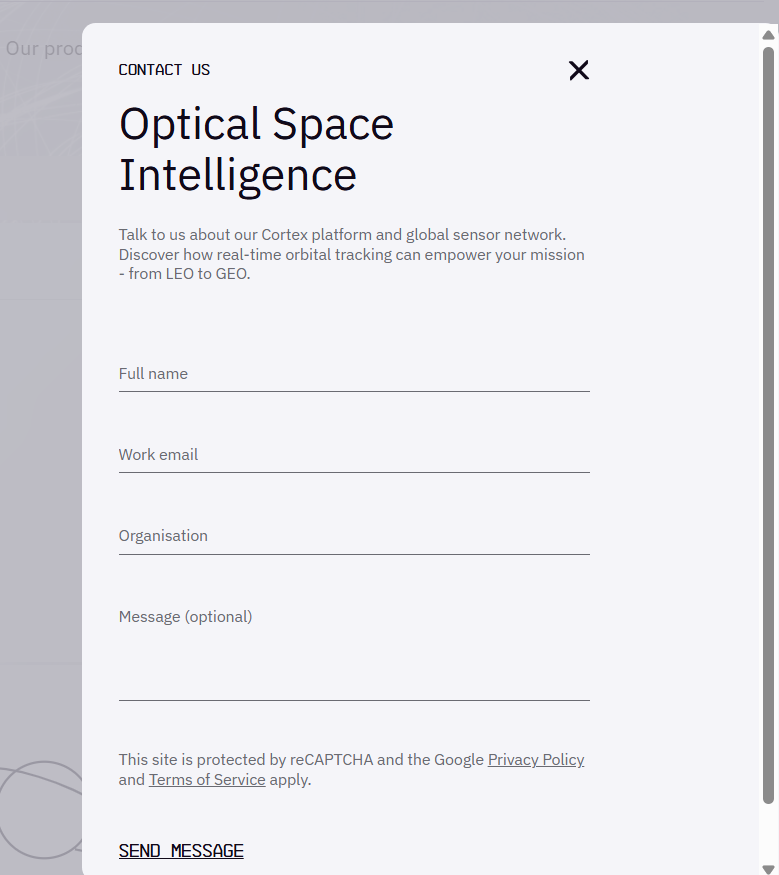Open the Google Privacy Policy link
Image resolution: width=779 pixels, height=875 pixels.
536,759
